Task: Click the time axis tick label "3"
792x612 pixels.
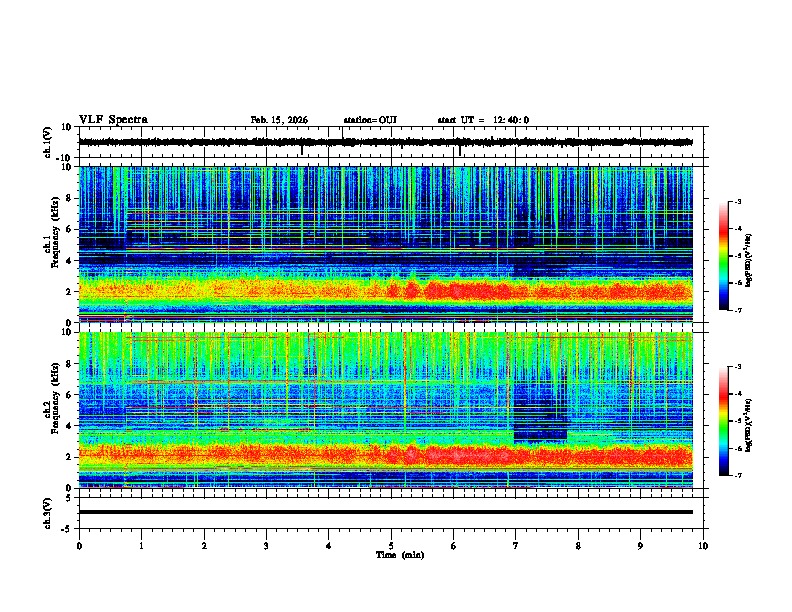Action: coord(266,546)
